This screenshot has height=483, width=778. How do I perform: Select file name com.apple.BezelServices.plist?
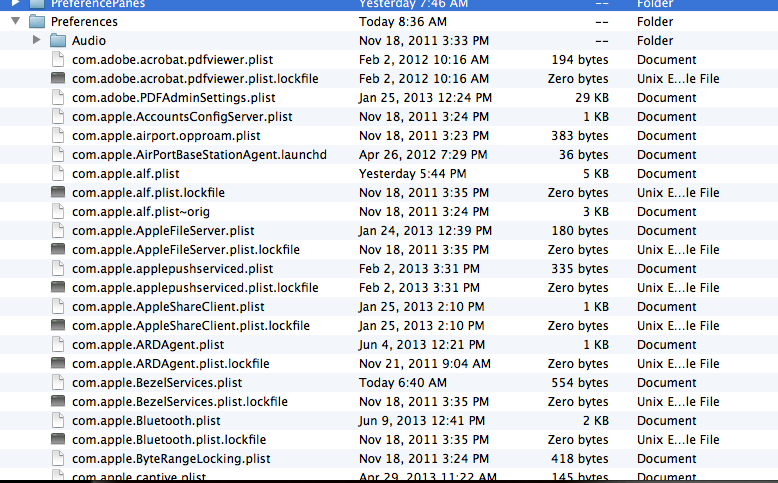click(157, 383)
